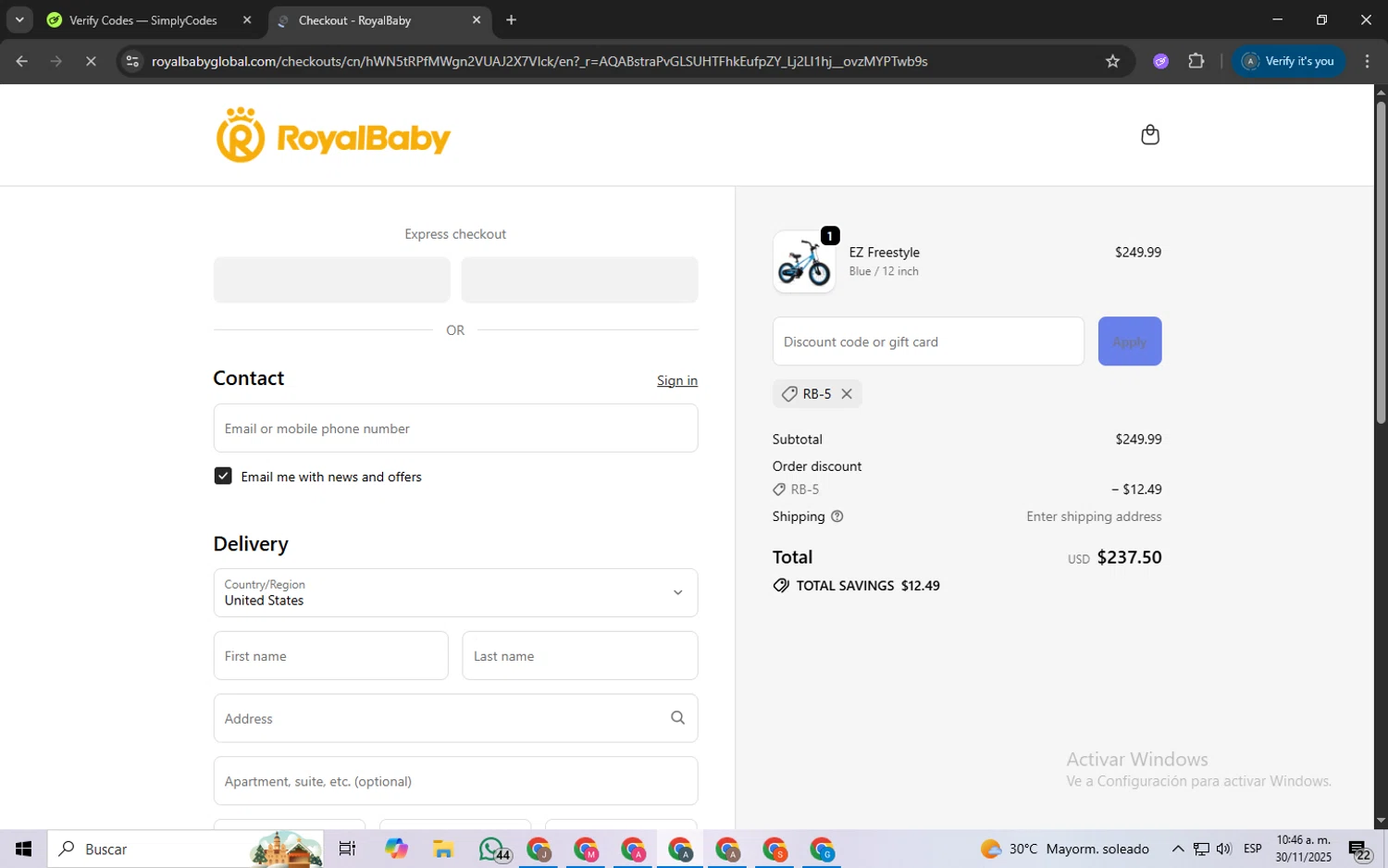The height and width of the screenshot is (868, 1388).
Task: Close the Checkout RoyalBaby tab
Action: pos(477,19)
